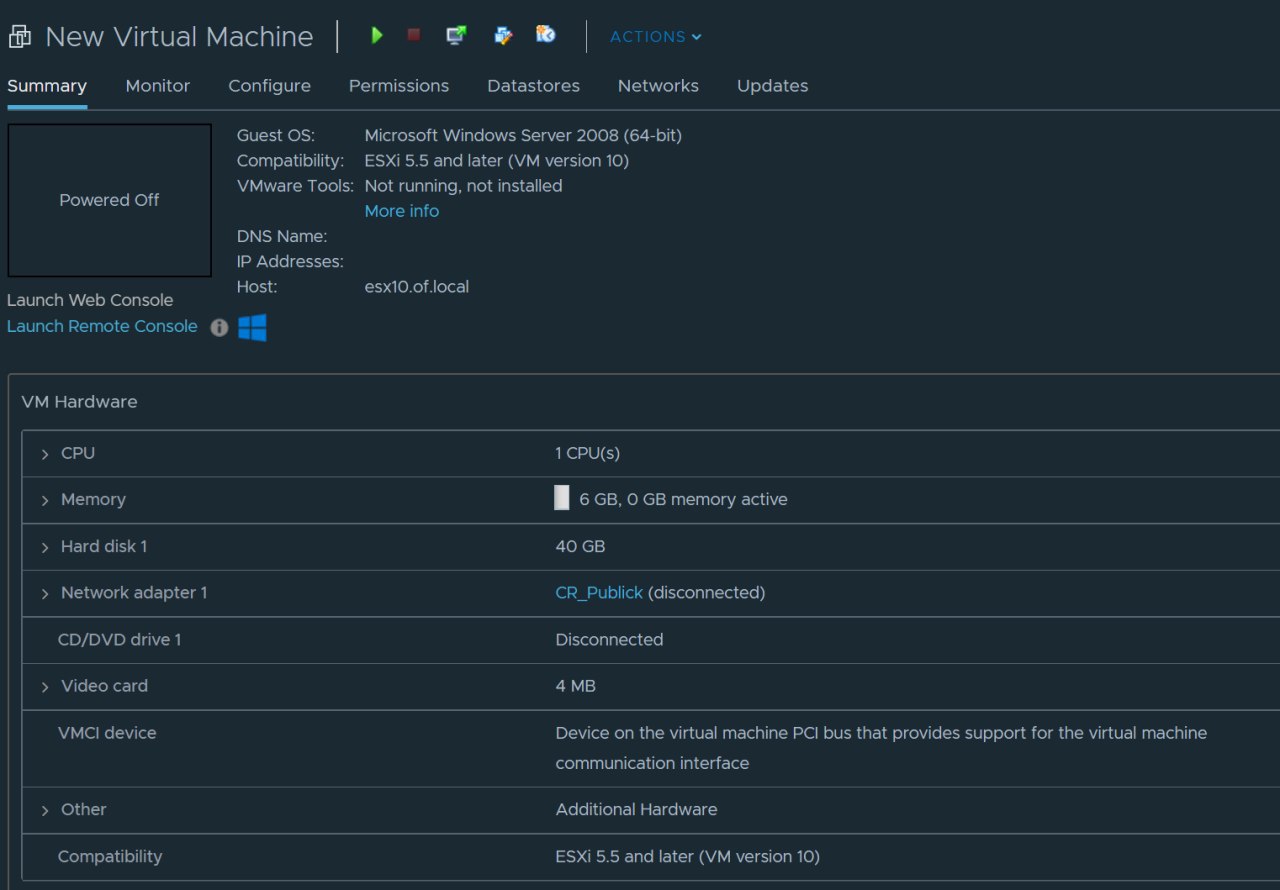Open the Networks tab

click(658, 86)
